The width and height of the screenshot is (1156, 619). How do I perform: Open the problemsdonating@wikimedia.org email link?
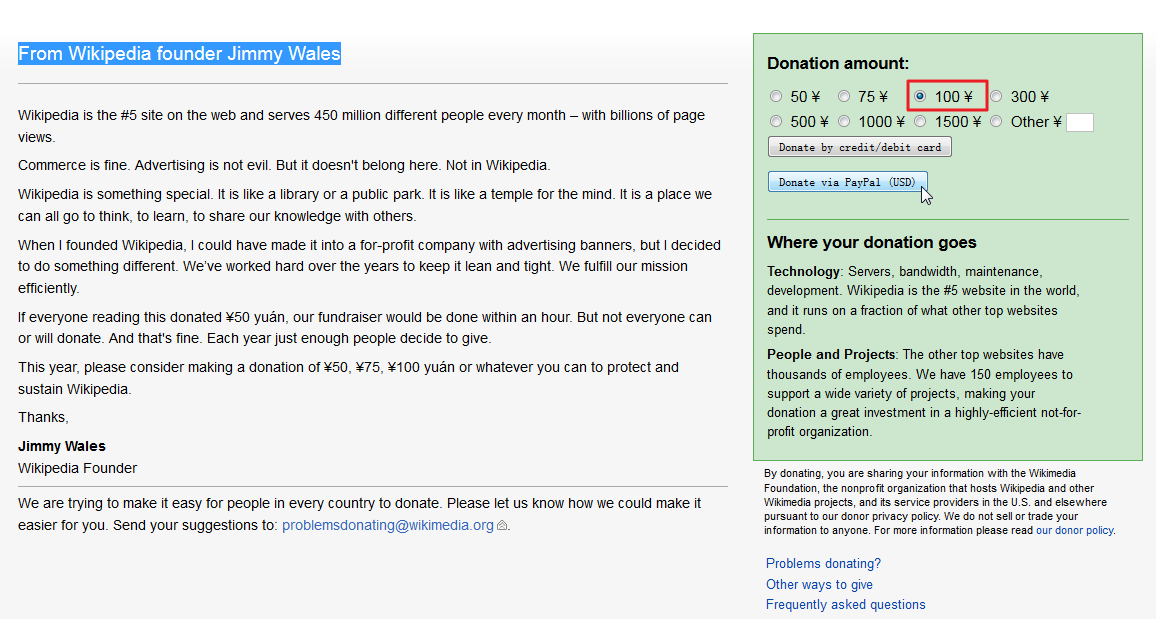(388, 525)
